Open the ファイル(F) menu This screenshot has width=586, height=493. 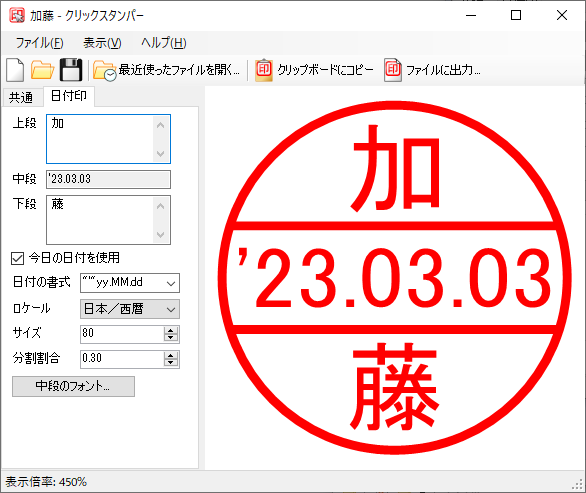(39, 43)
